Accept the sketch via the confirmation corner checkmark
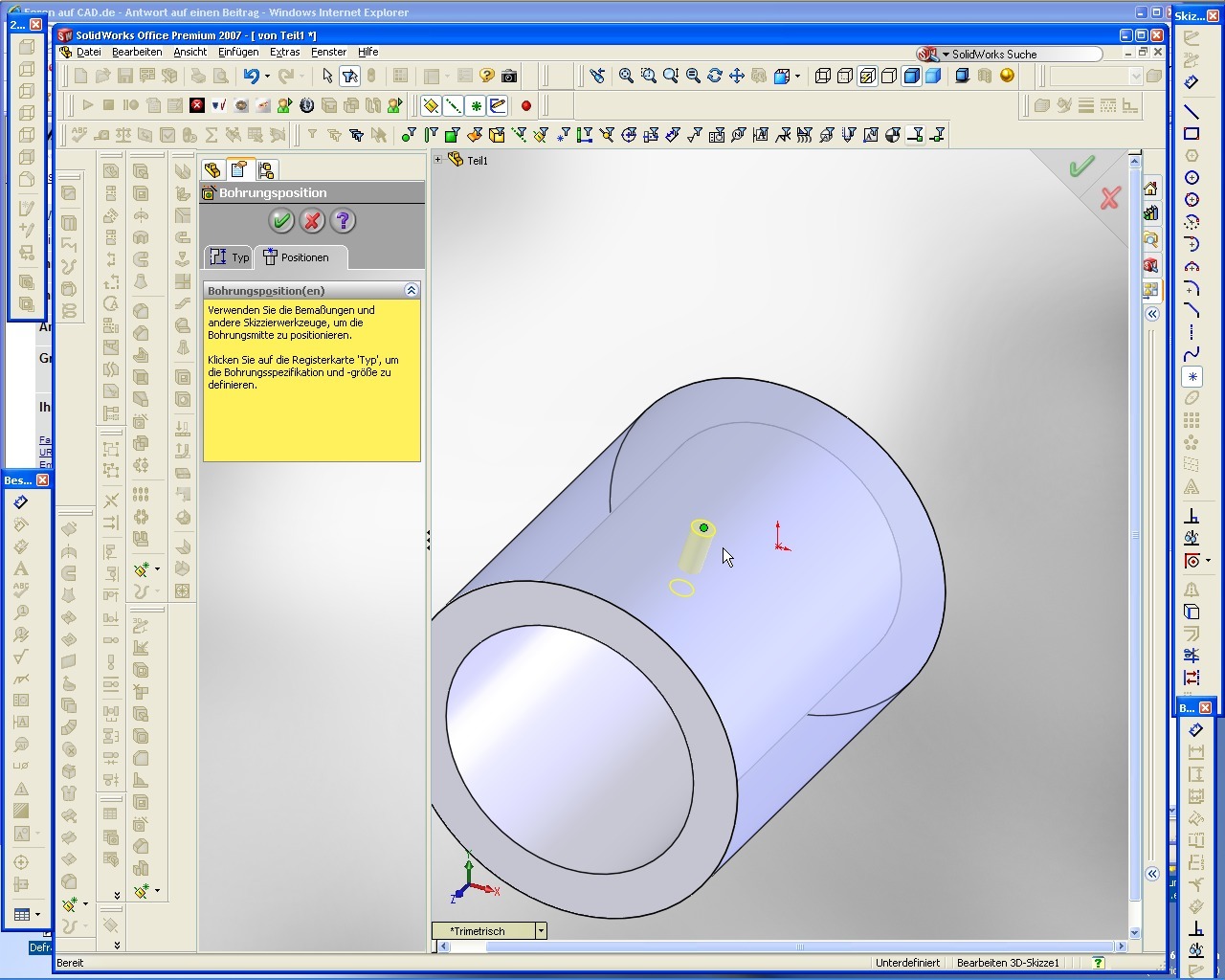The height and width of the screenshot is (980, 1225). point(1081,167)
